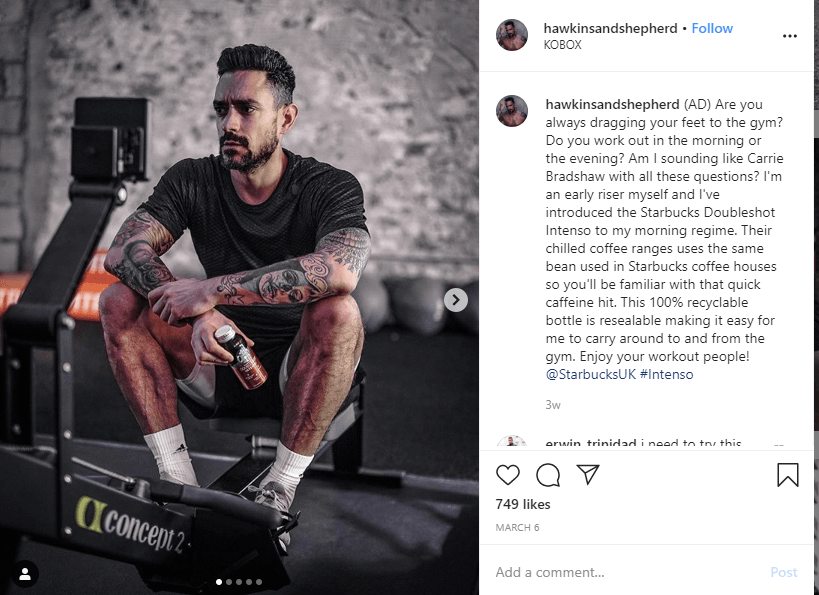
Task: Click Add a comment field
Action: point(627,572)
